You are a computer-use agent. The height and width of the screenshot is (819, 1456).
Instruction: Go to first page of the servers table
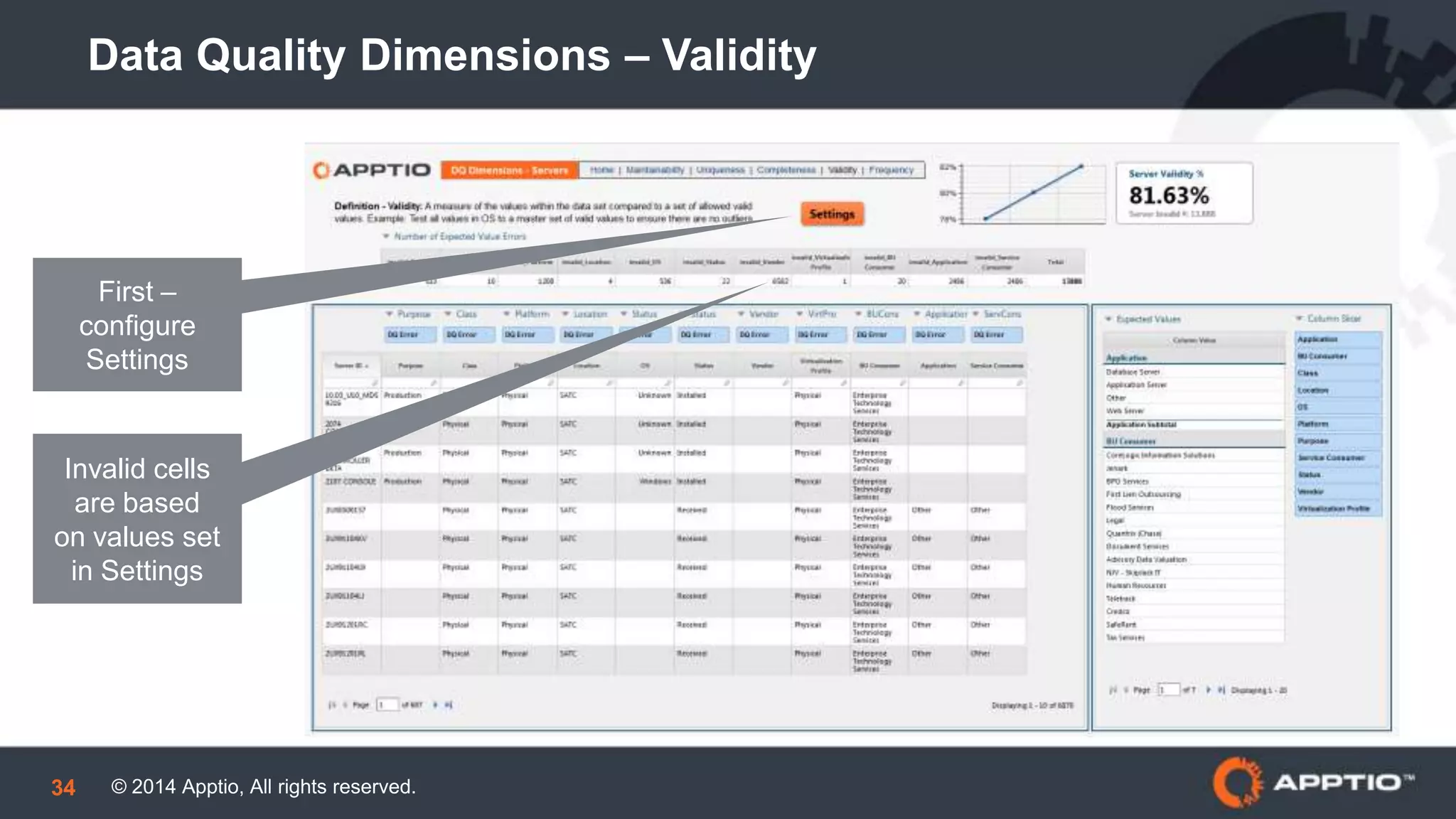tap(331, 705)
